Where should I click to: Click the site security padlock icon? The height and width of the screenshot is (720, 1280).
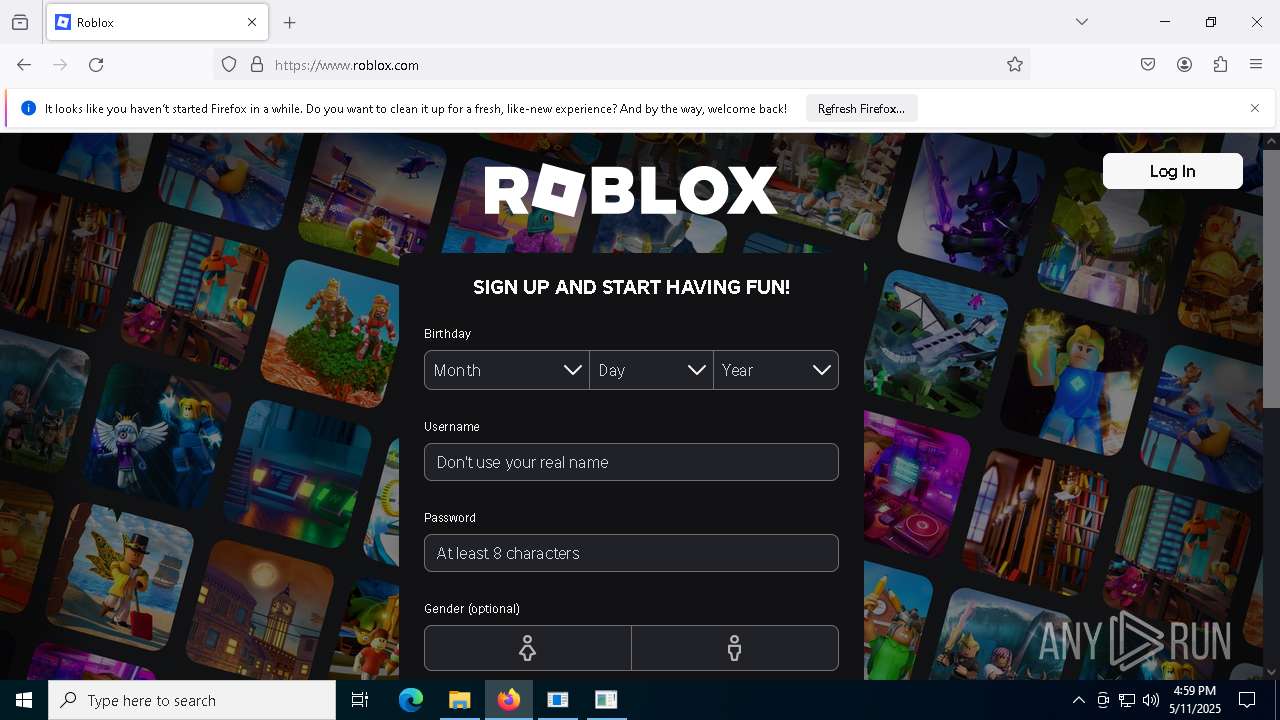tap(257, 65)
